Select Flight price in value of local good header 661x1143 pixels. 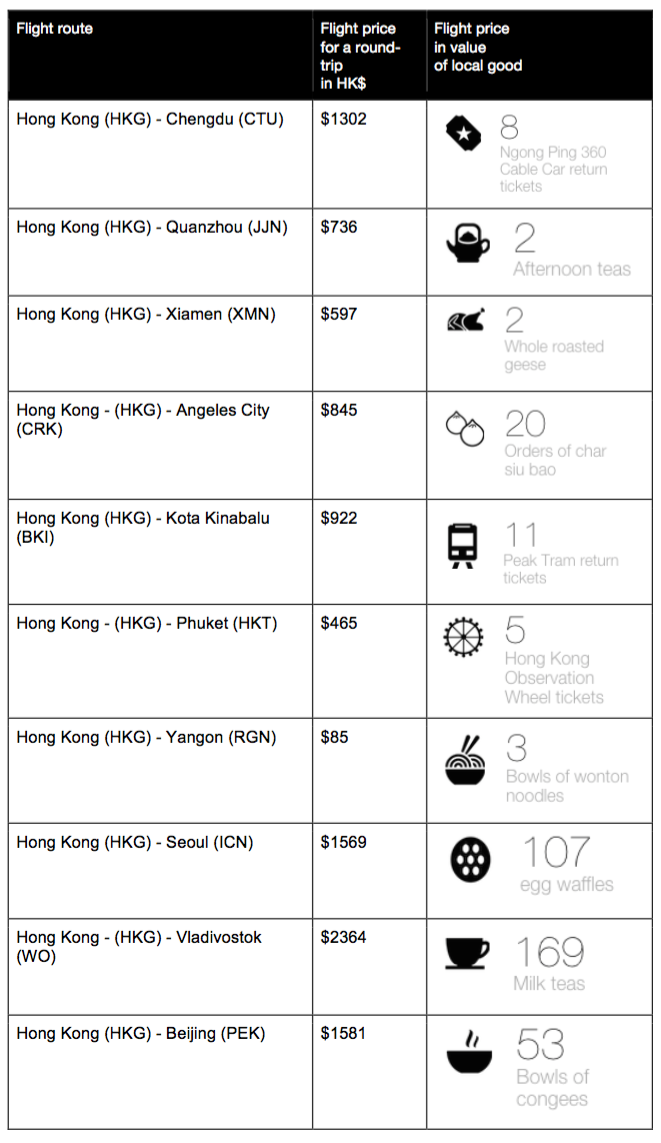click(478, 47)
